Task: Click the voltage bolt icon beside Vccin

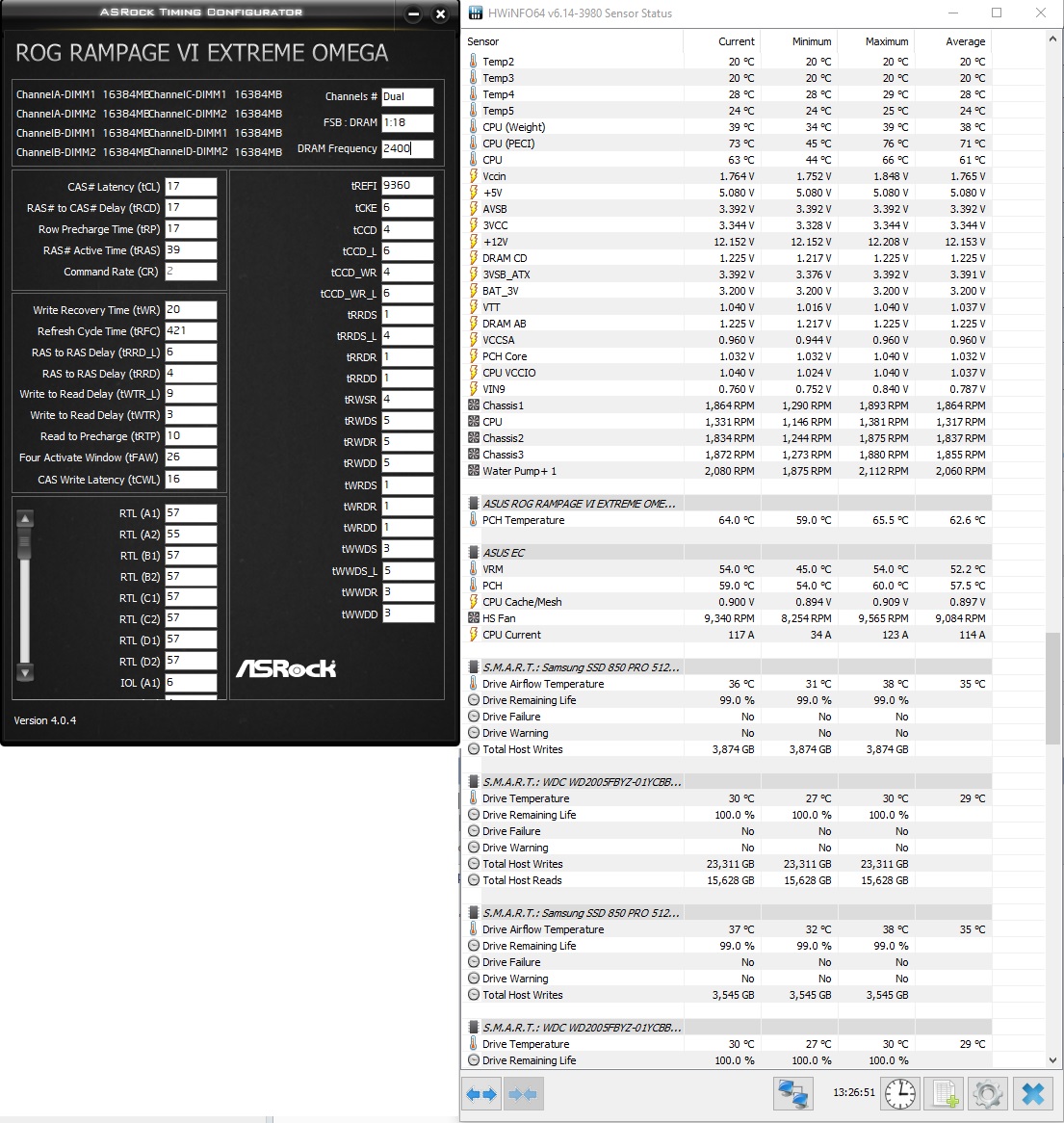Action: point(474,176)
